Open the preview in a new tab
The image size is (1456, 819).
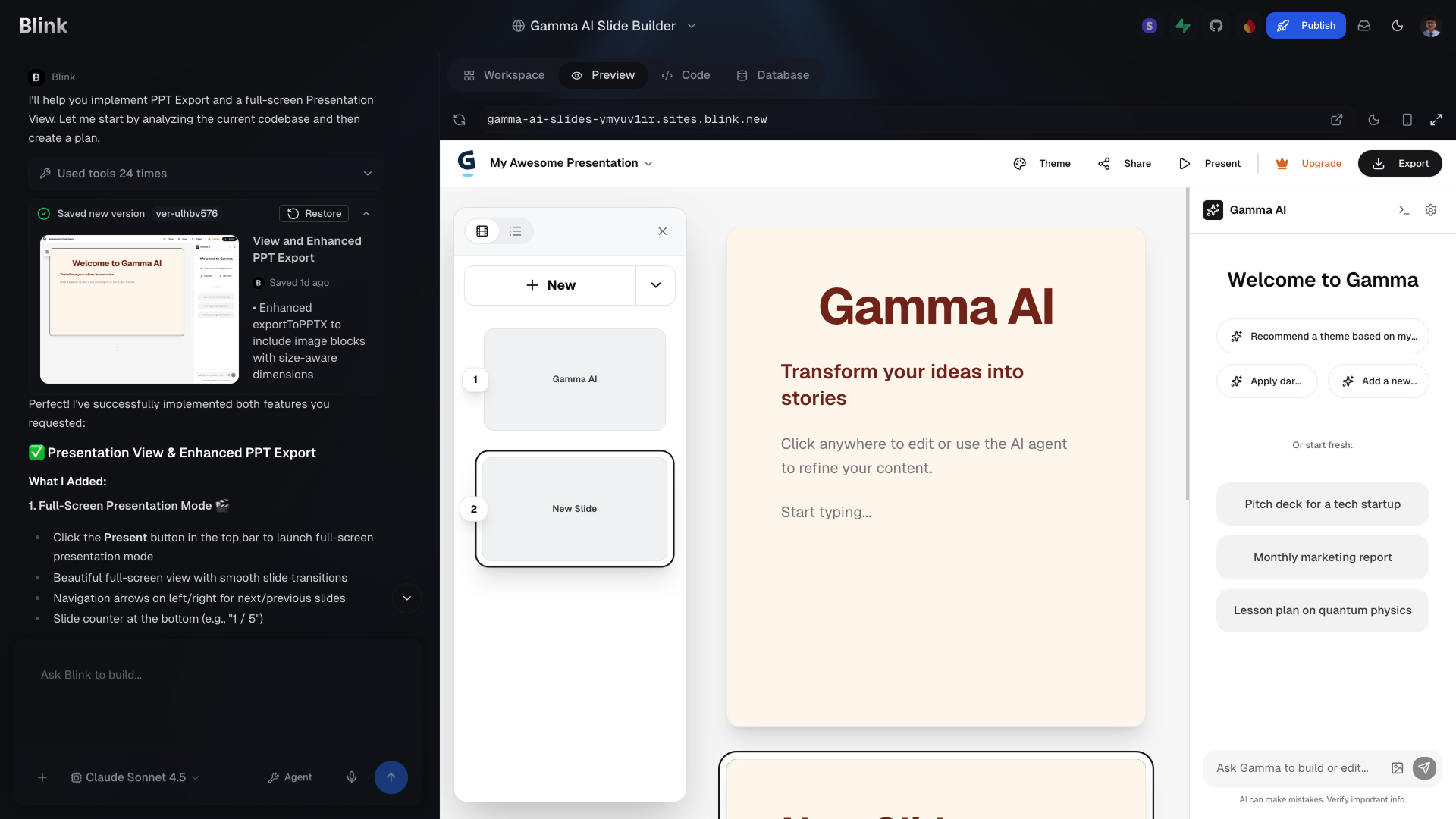(x=1337, y=119)
